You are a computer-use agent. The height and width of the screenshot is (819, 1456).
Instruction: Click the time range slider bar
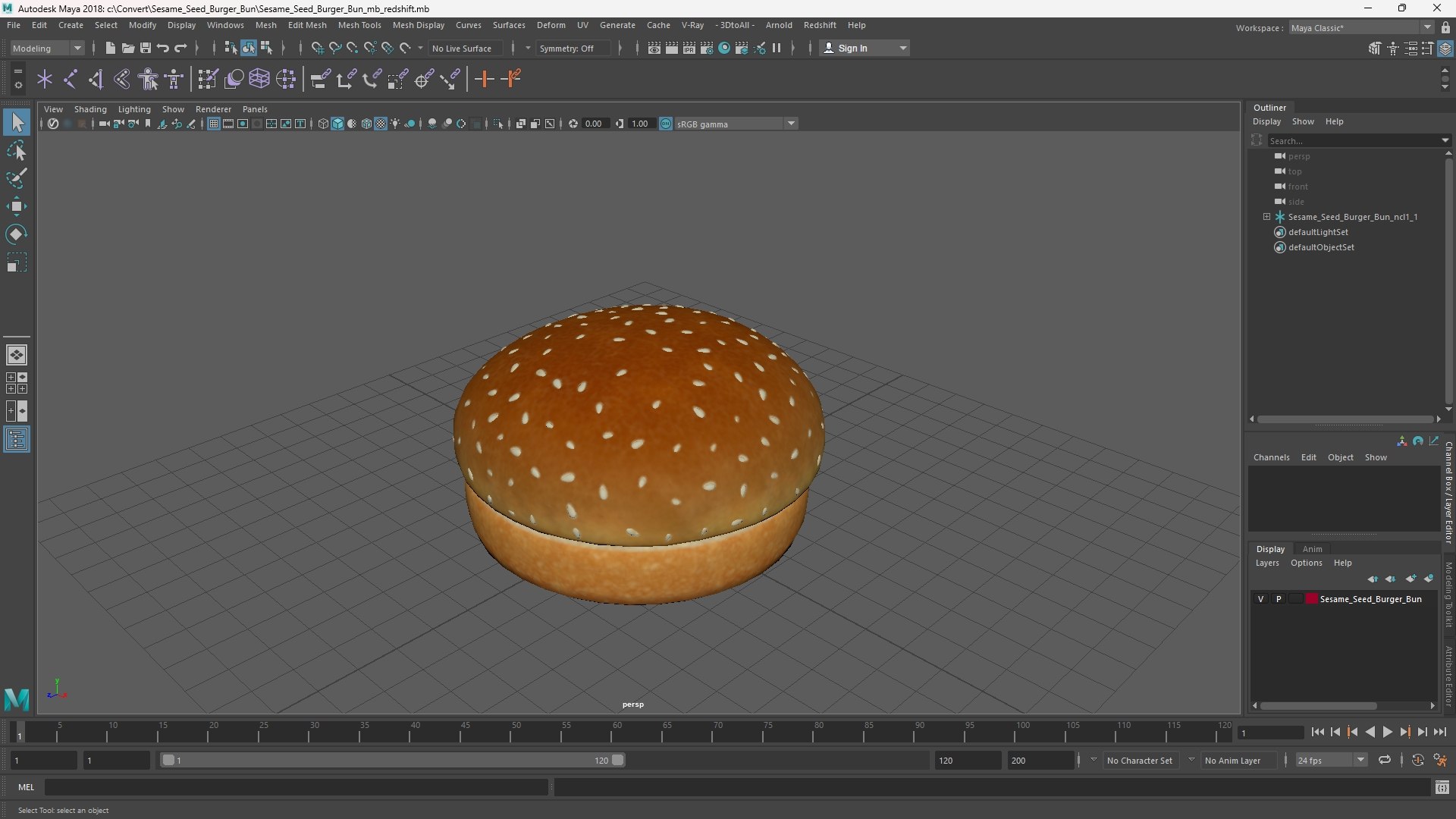pyautogui.click(x=393, y=760)
